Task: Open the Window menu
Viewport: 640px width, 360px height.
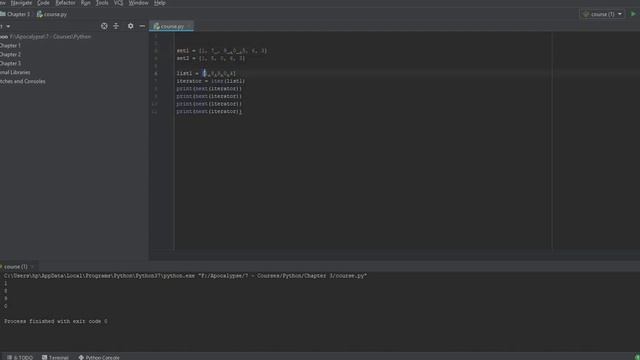Action: [x=138, y=3]
